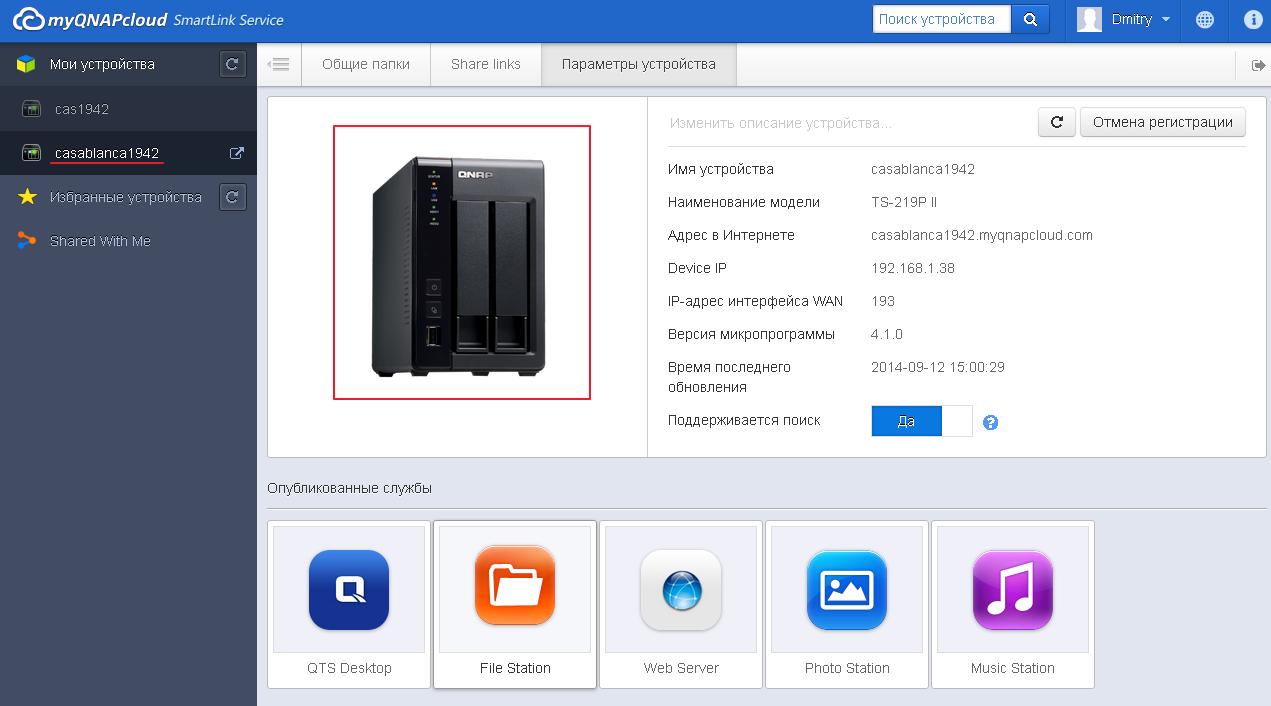Toggle the searchable switch set to Да
This screenshot has width=1271, height=706.
coord(921,421)
